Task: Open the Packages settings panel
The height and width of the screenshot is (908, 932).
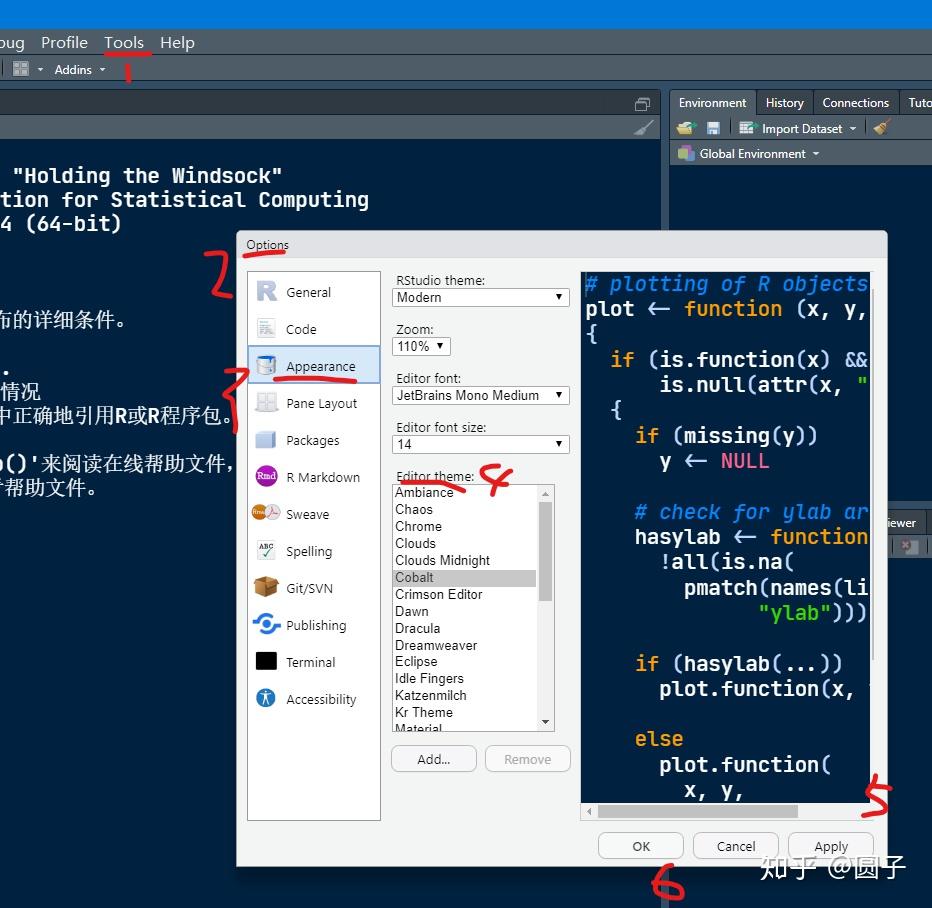Action: pos(313,440)
